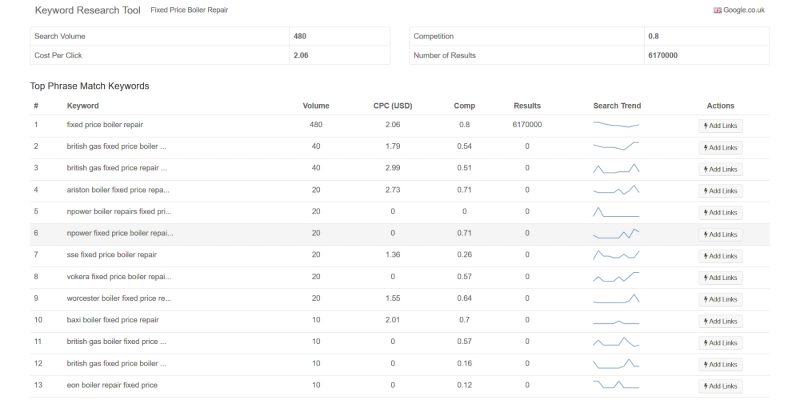Add links for row 5 npower boiler repairs

point(720,213)
